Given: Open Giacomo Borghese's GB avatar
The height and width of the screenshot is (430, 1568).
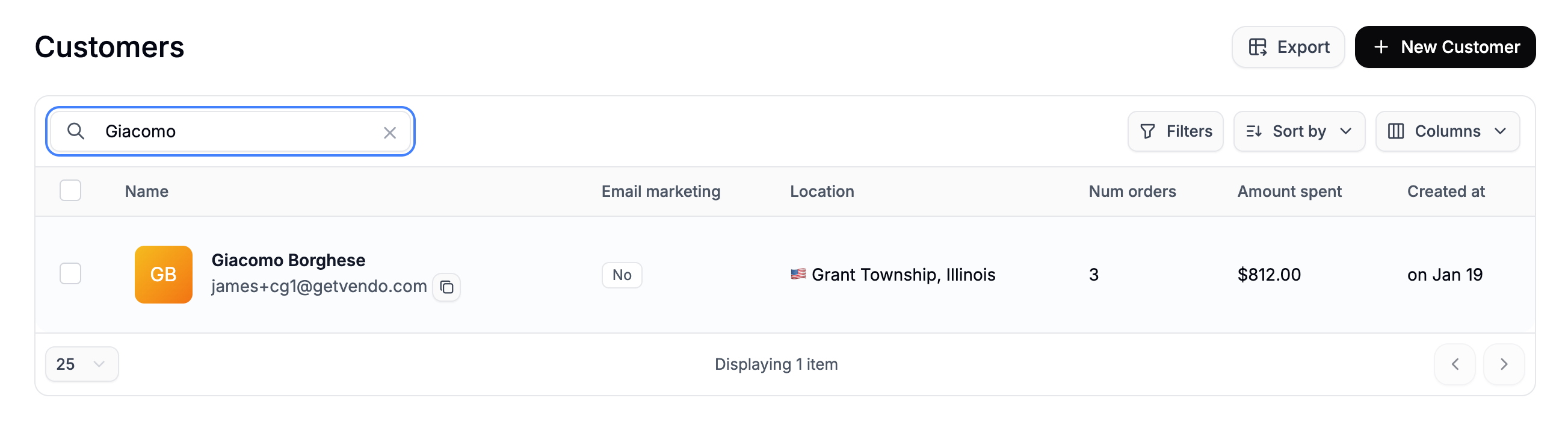Looking at the screenshot, I should pos(163,274).
